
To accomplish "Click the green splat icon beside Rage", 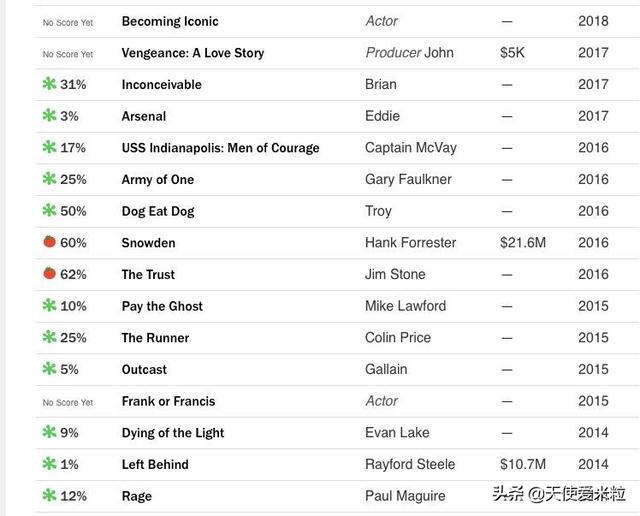I will pos(49,496).
